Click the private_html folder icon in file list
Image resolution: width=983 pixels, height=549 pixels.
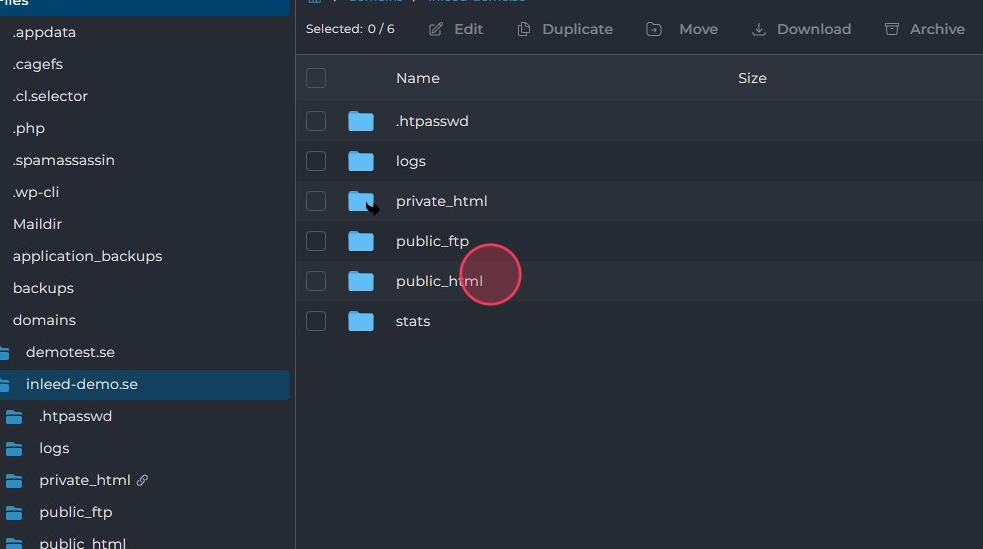360,201
